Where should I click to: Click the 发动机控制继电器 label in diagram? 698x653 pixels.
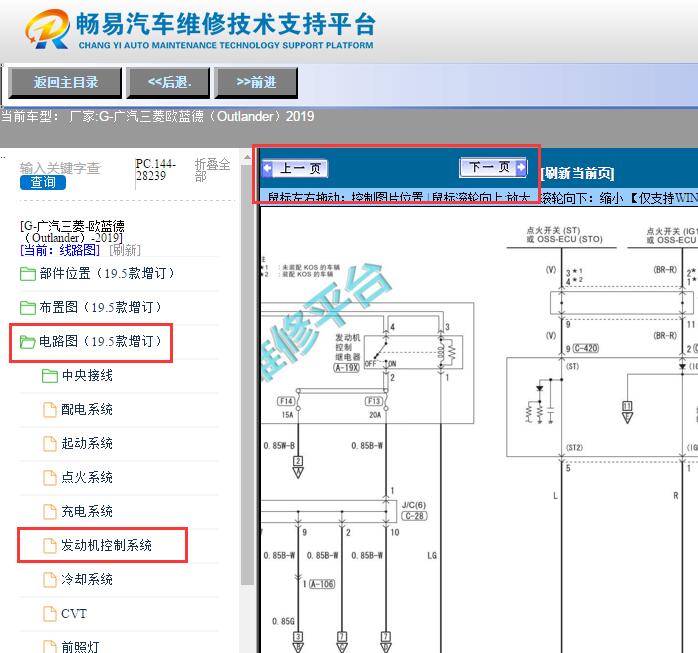point(347,347)
